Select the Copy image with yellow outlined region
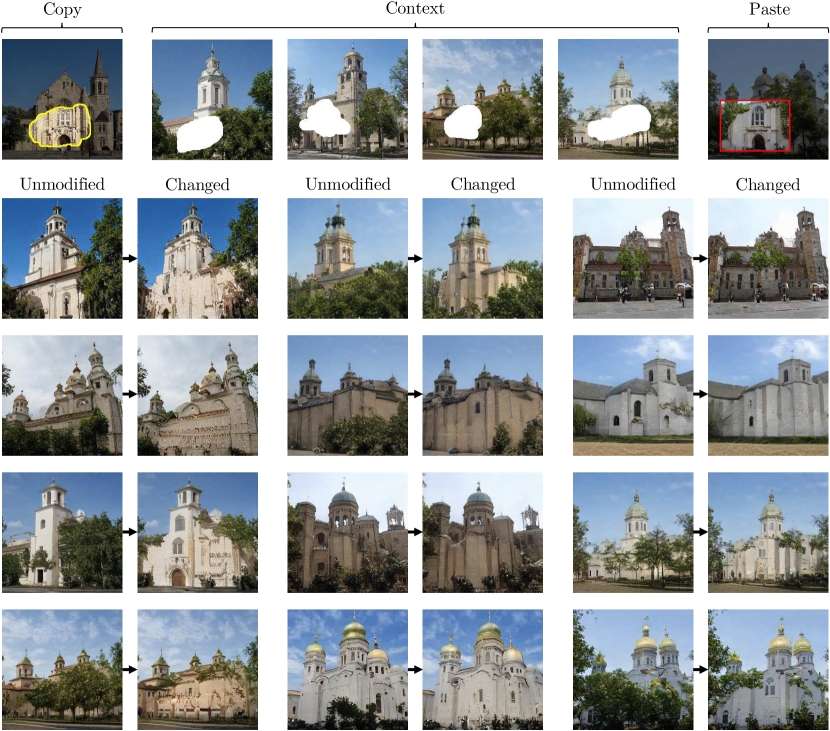Image resolution: width=830 pixels, height=731 pixels. [x=62, y=99]
